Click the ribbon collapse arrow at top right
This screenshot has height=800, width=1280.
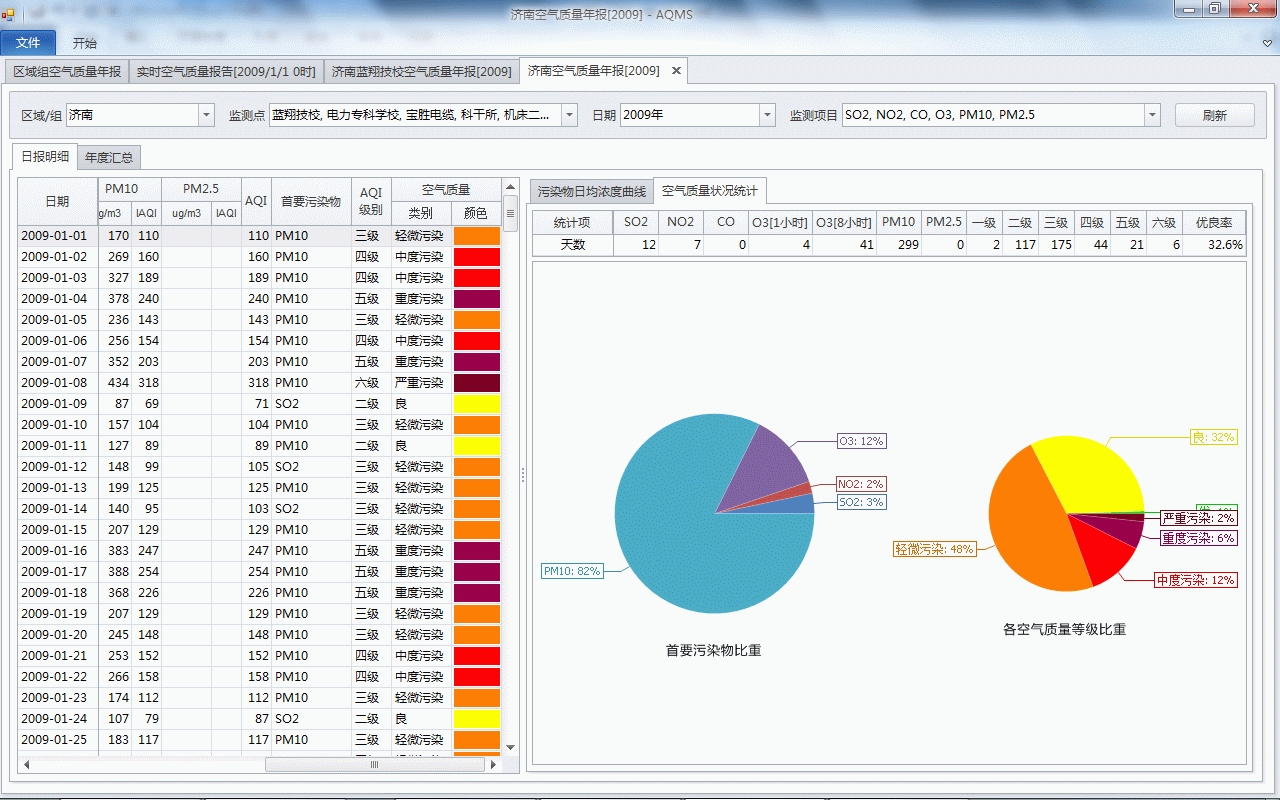pos(1267,44)
